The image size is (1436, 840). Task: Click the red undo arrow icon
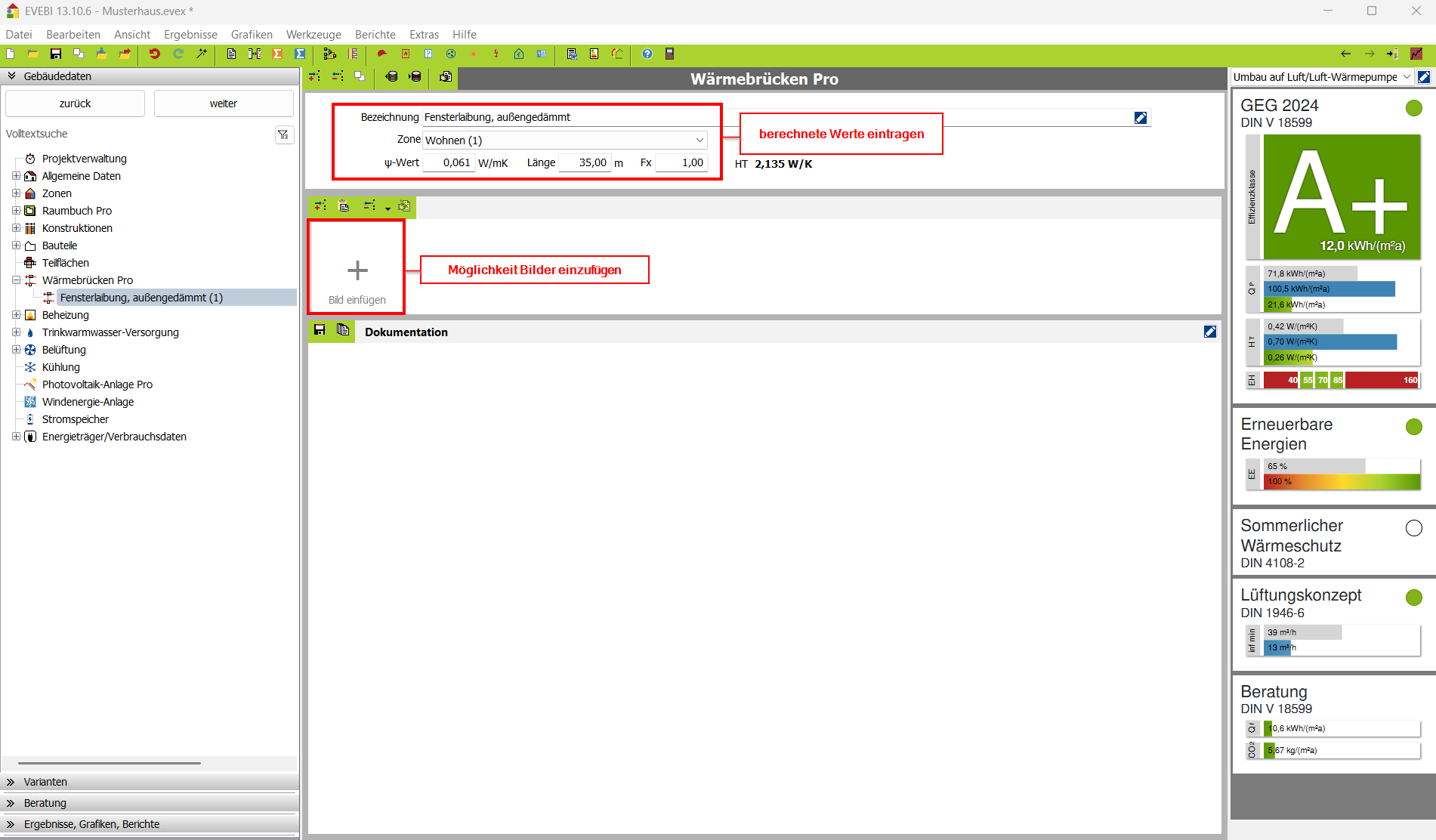click(154, 54)
